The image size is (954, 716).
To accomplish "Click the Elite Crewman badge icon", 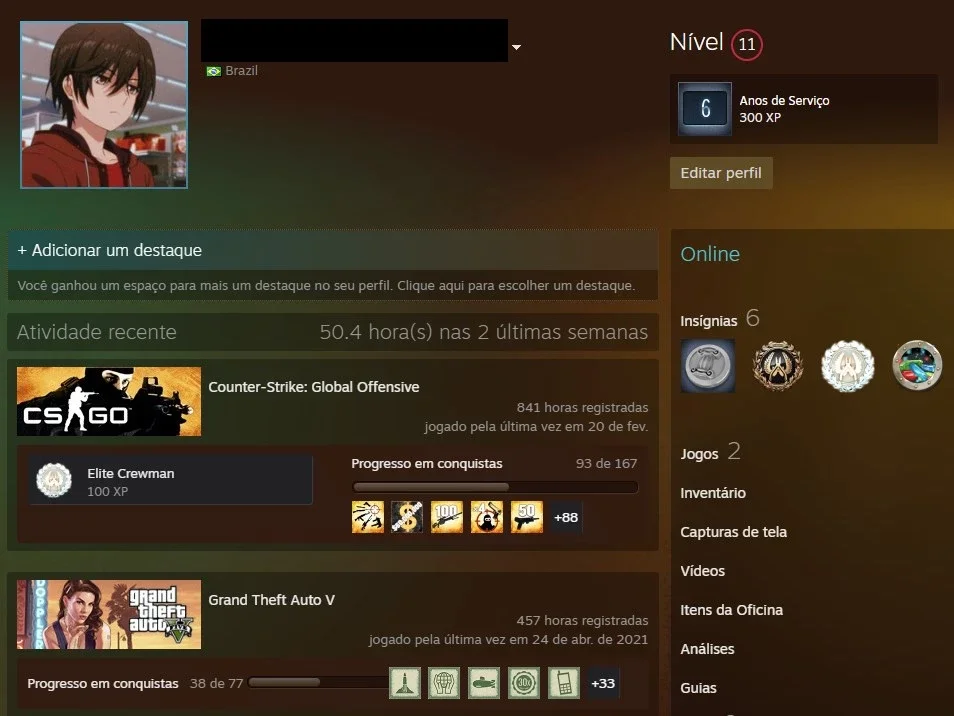I will coord(54,480).
